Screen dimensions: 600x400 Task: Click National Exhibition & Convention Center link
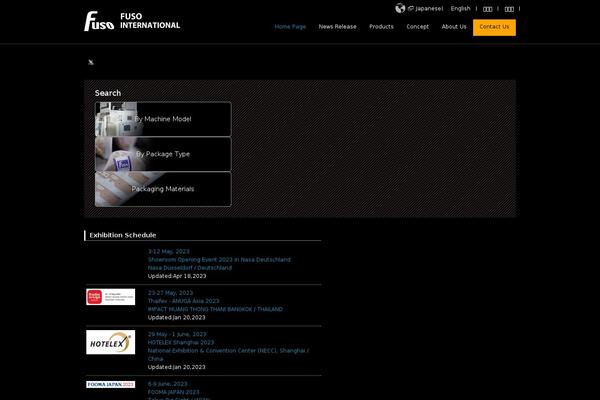(x=228, y=355)
